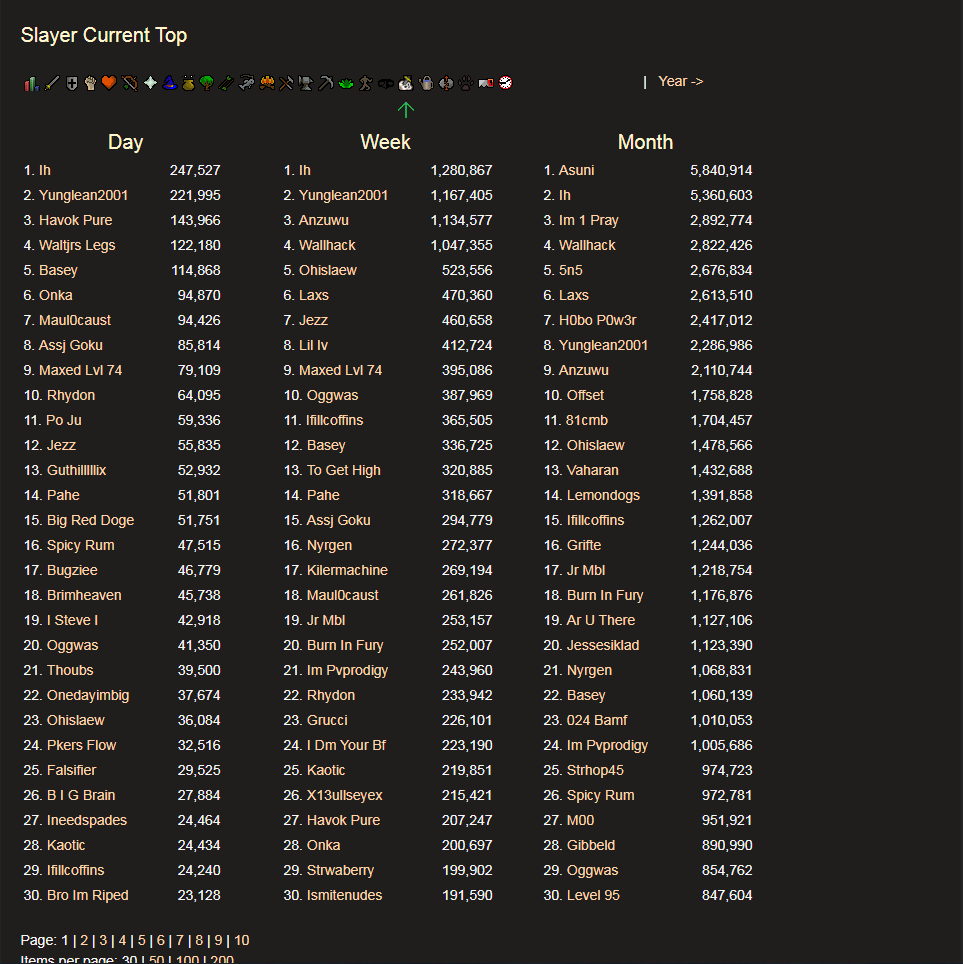Open Bro Im Riped player link
The width and height of the screenshot is (963, 964).
pos(88,895)
